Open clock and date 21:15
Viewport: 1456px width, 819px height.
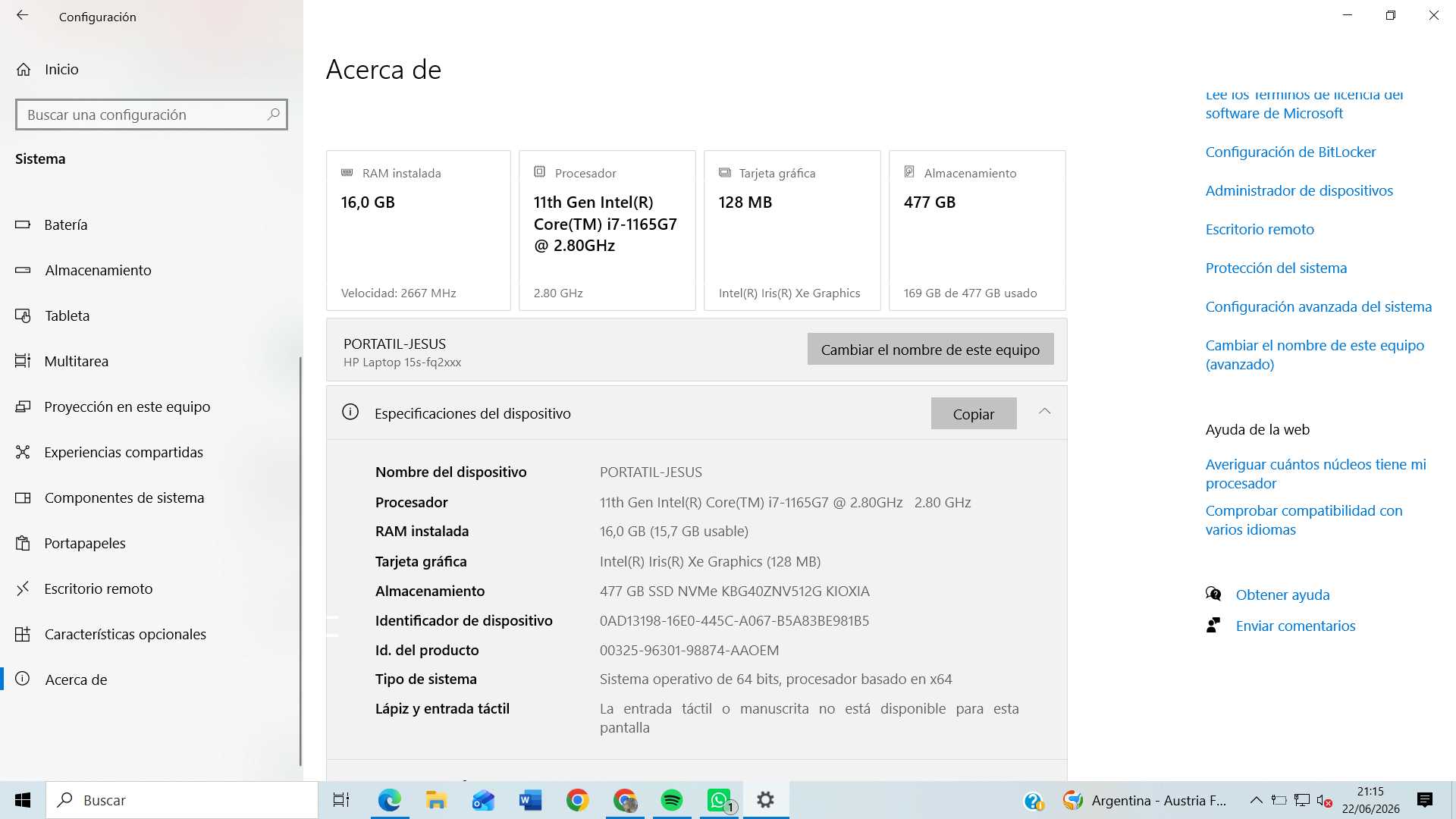(1370, 800)
